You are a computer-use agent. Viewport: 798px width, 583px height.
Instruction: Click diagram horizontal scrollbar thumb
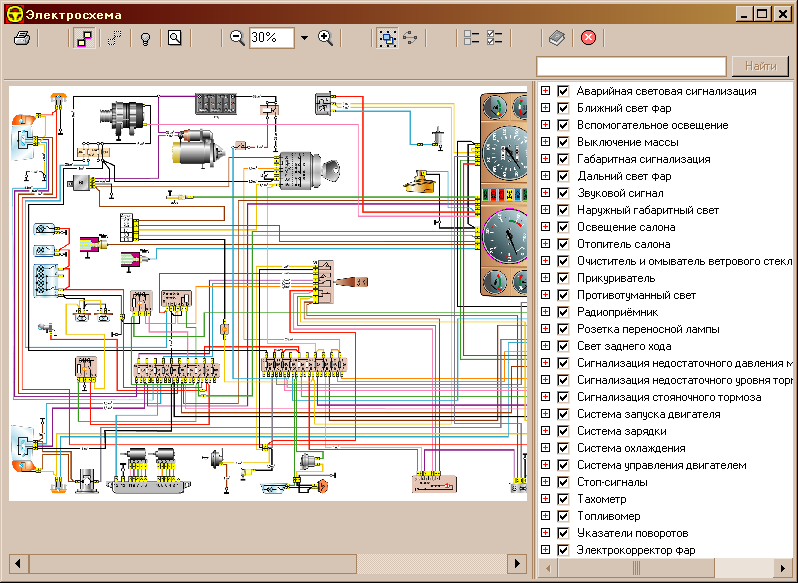193,563
